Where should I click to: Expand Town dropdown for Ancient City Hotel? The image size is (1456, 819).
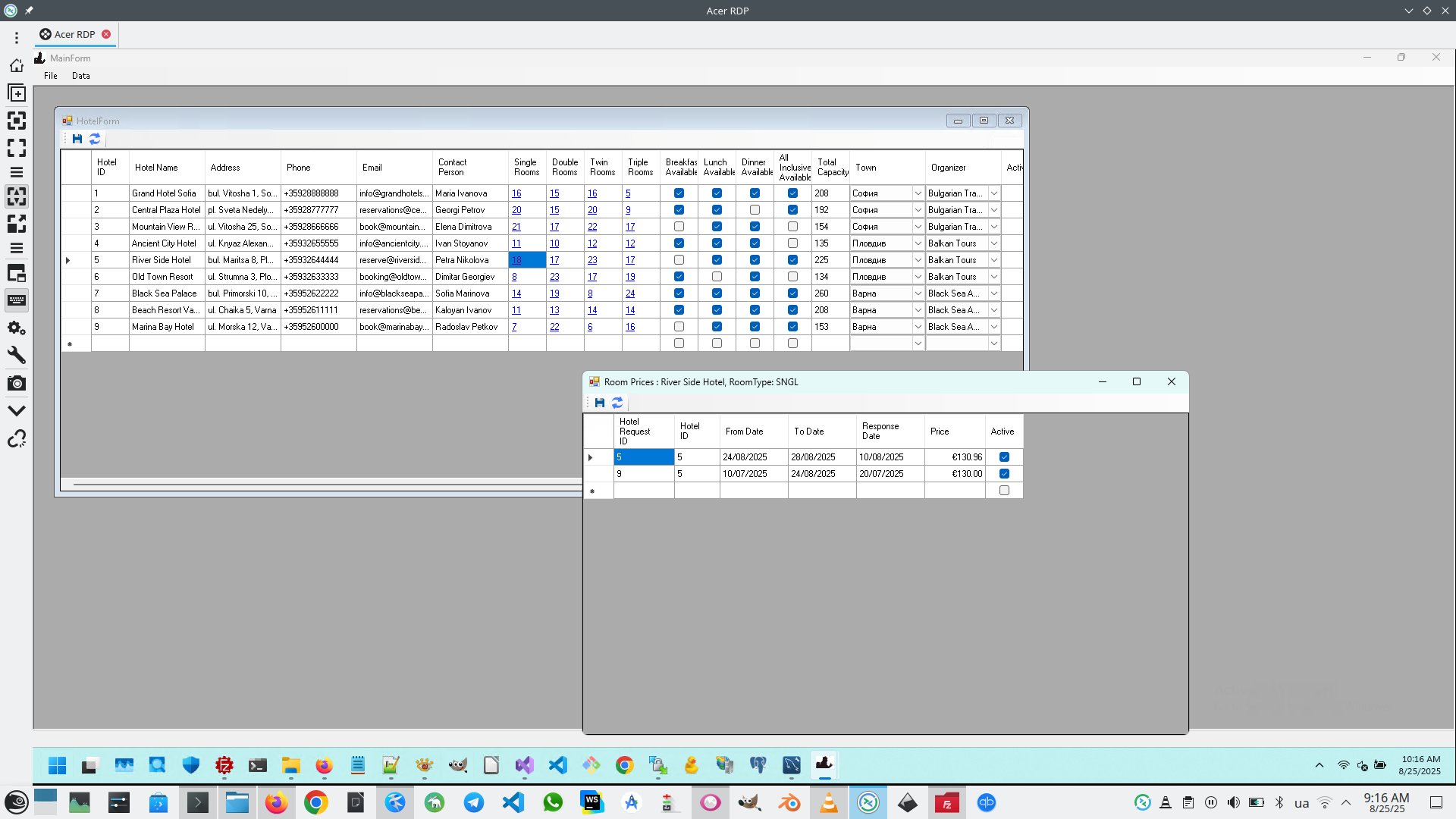(918, 243)
